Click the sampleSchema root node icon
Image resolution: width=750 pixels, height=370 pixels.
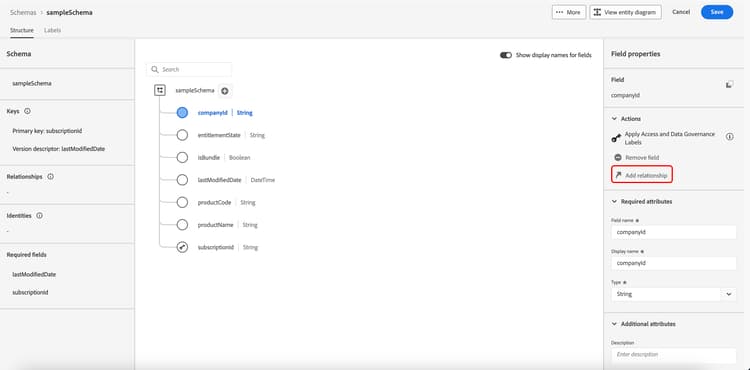point(160,90)
